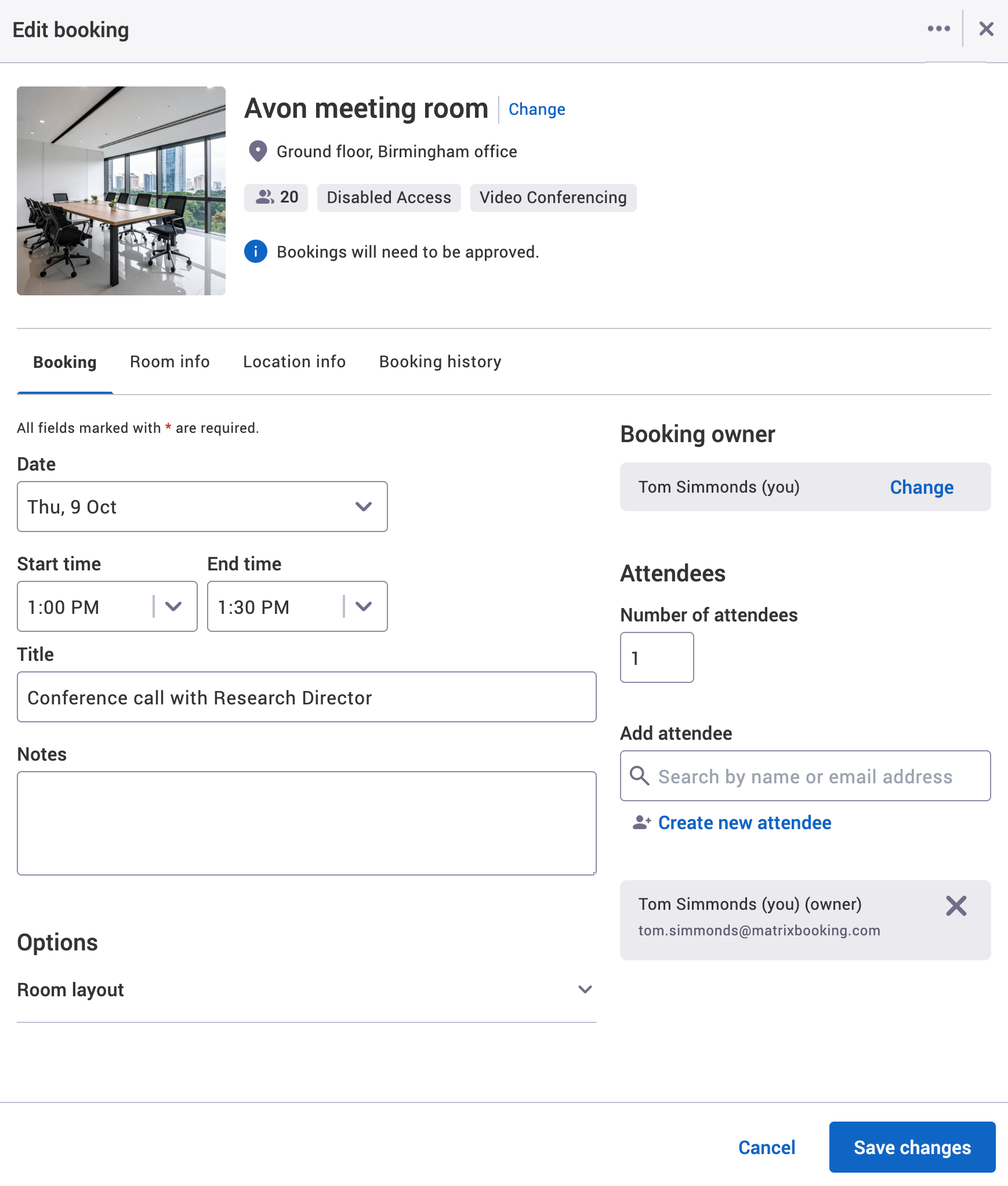Click the attendee capacity icon showing 20
This screenshot has height=1186, width=1008.
(266, 197)
